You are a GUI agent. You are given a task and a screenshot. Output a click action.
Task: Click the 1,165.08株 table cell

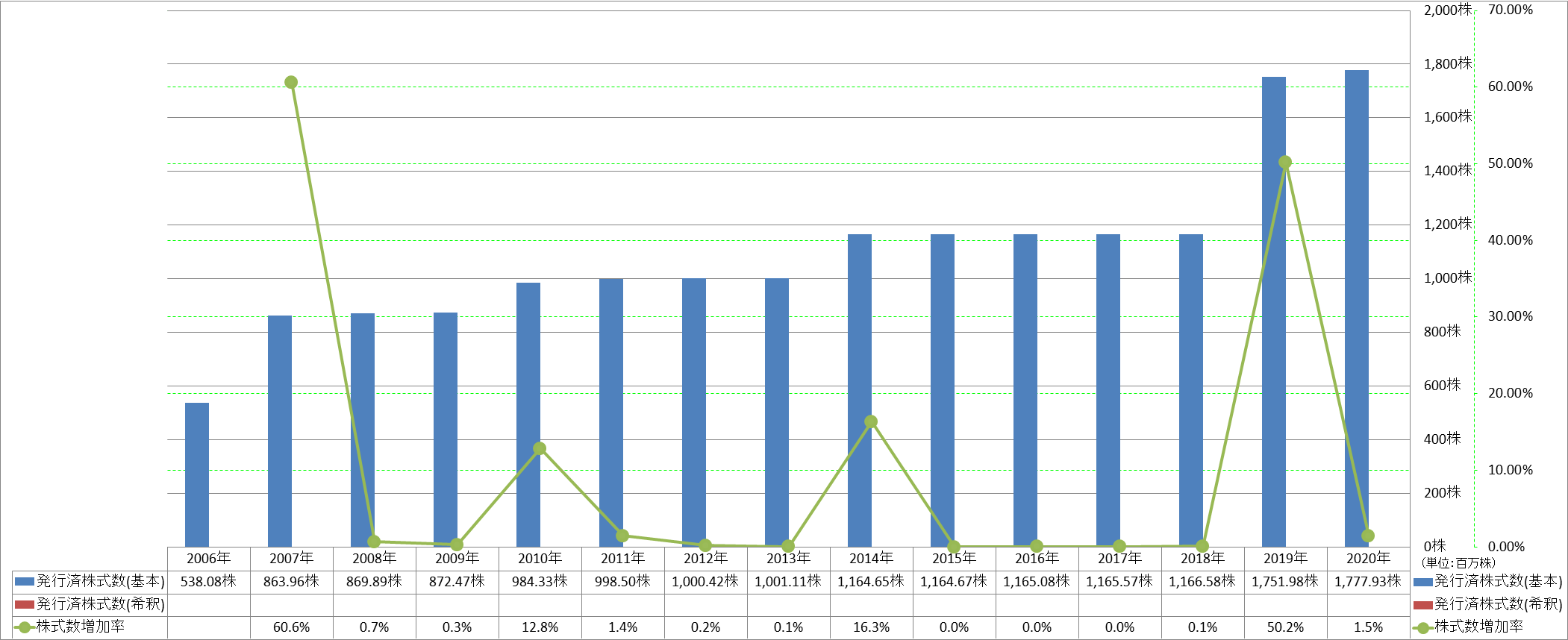1037,581
